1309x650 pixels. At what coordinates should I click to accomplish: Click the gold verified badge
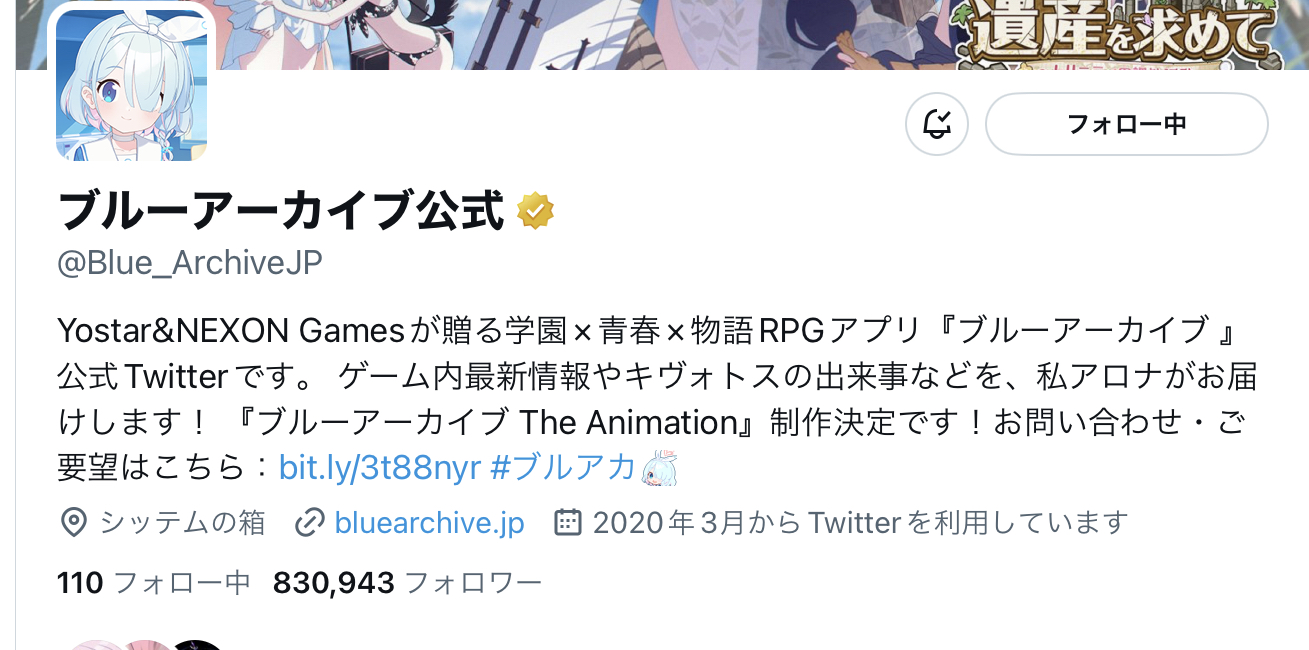[x=536, y=211]
